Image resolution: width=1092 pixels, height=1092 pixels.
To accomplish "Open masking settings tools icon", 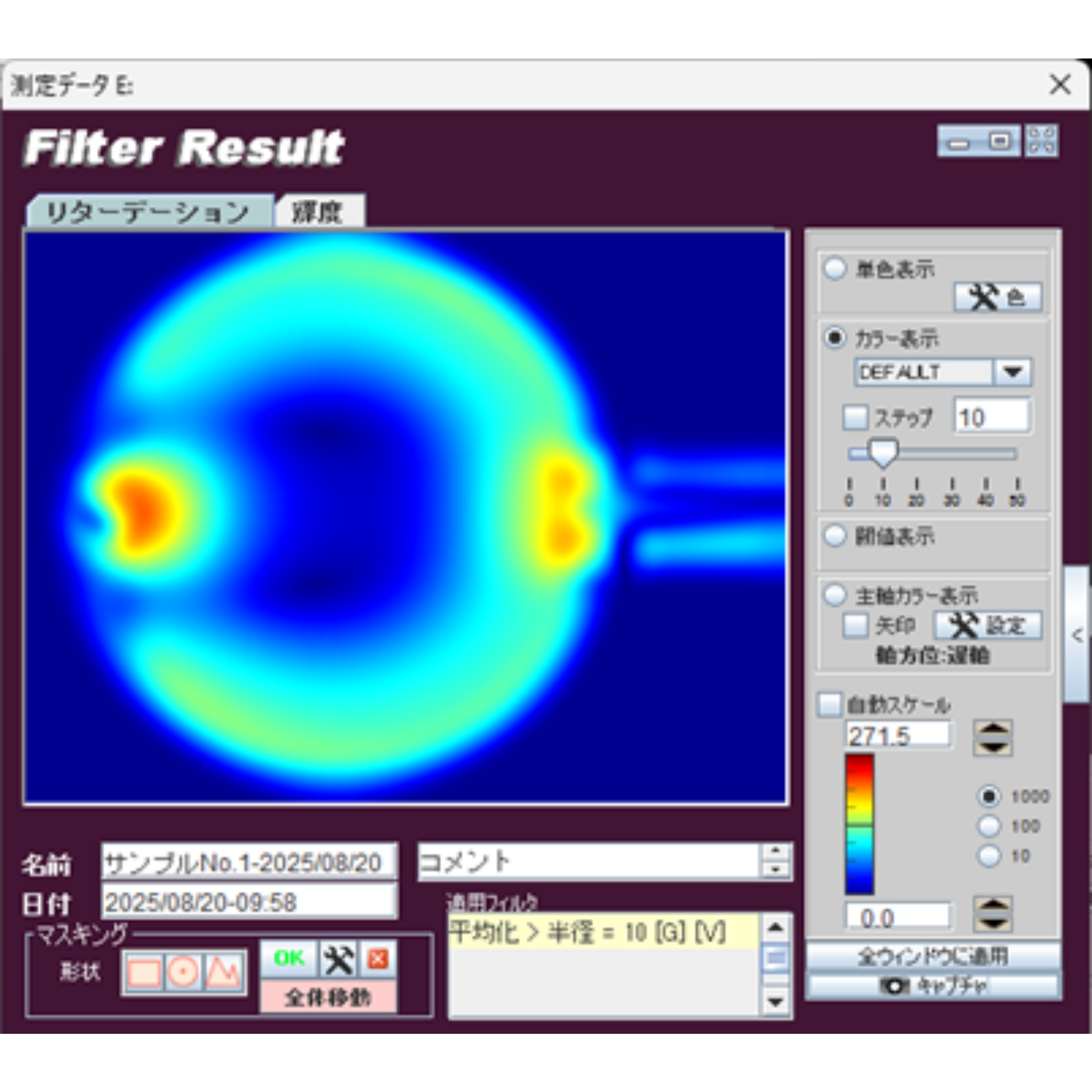I will [x=338, y=959].
